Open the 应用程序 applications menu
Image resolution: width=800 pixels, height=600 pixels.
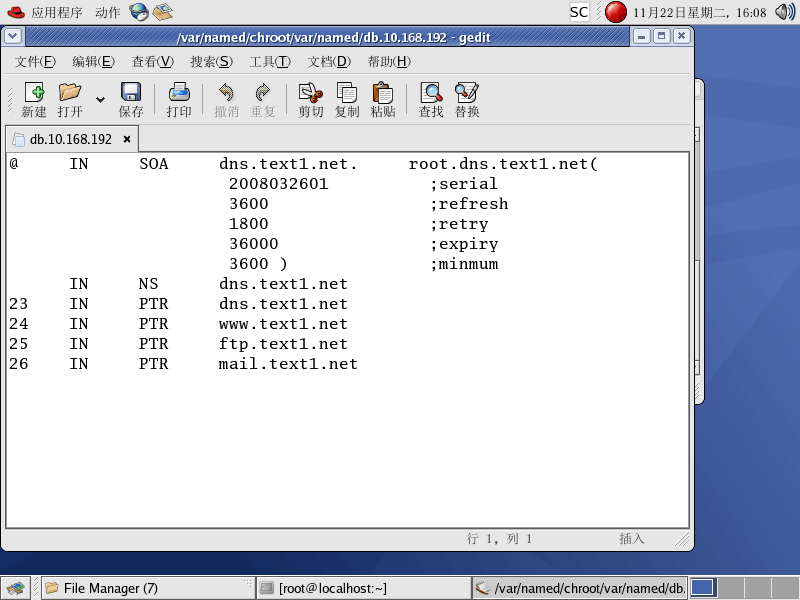56,12
